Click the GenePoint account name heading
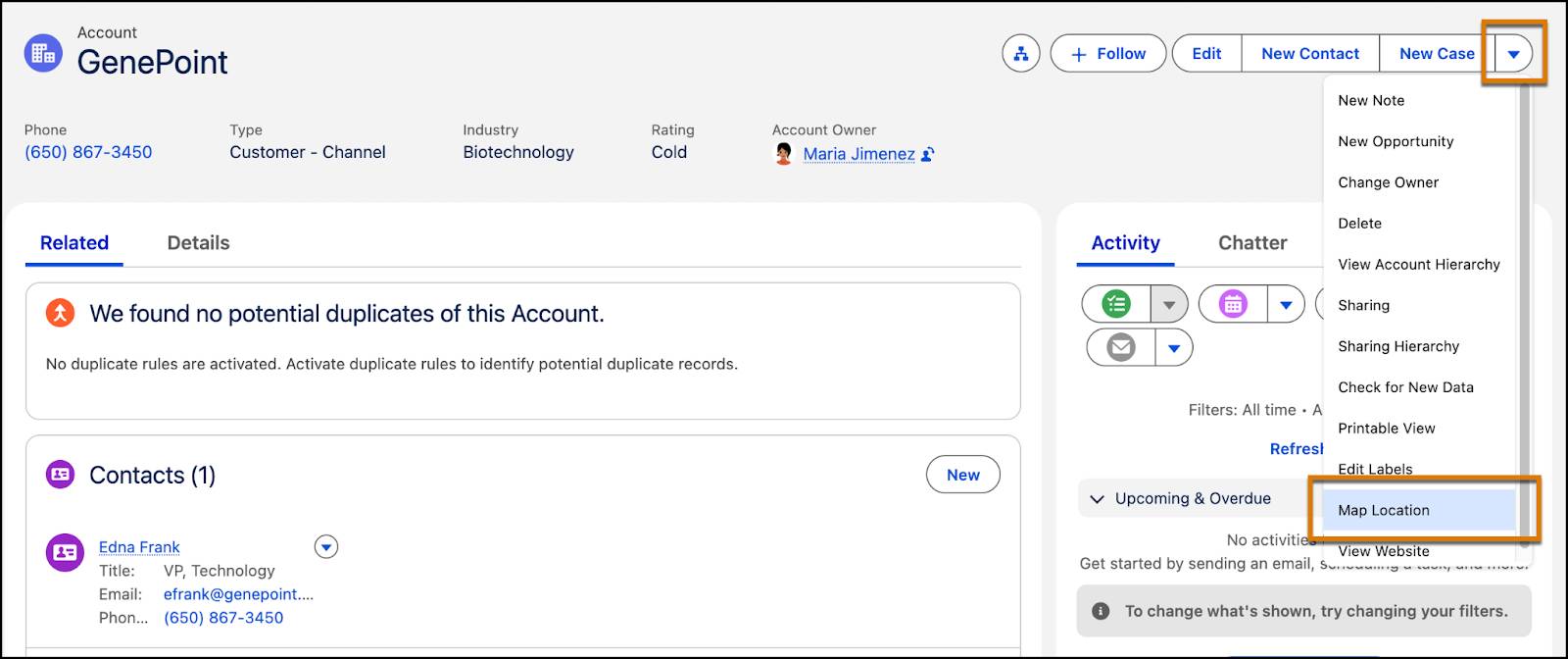Viewport: 1568px width, 659px height. click(x=153, y=63)
